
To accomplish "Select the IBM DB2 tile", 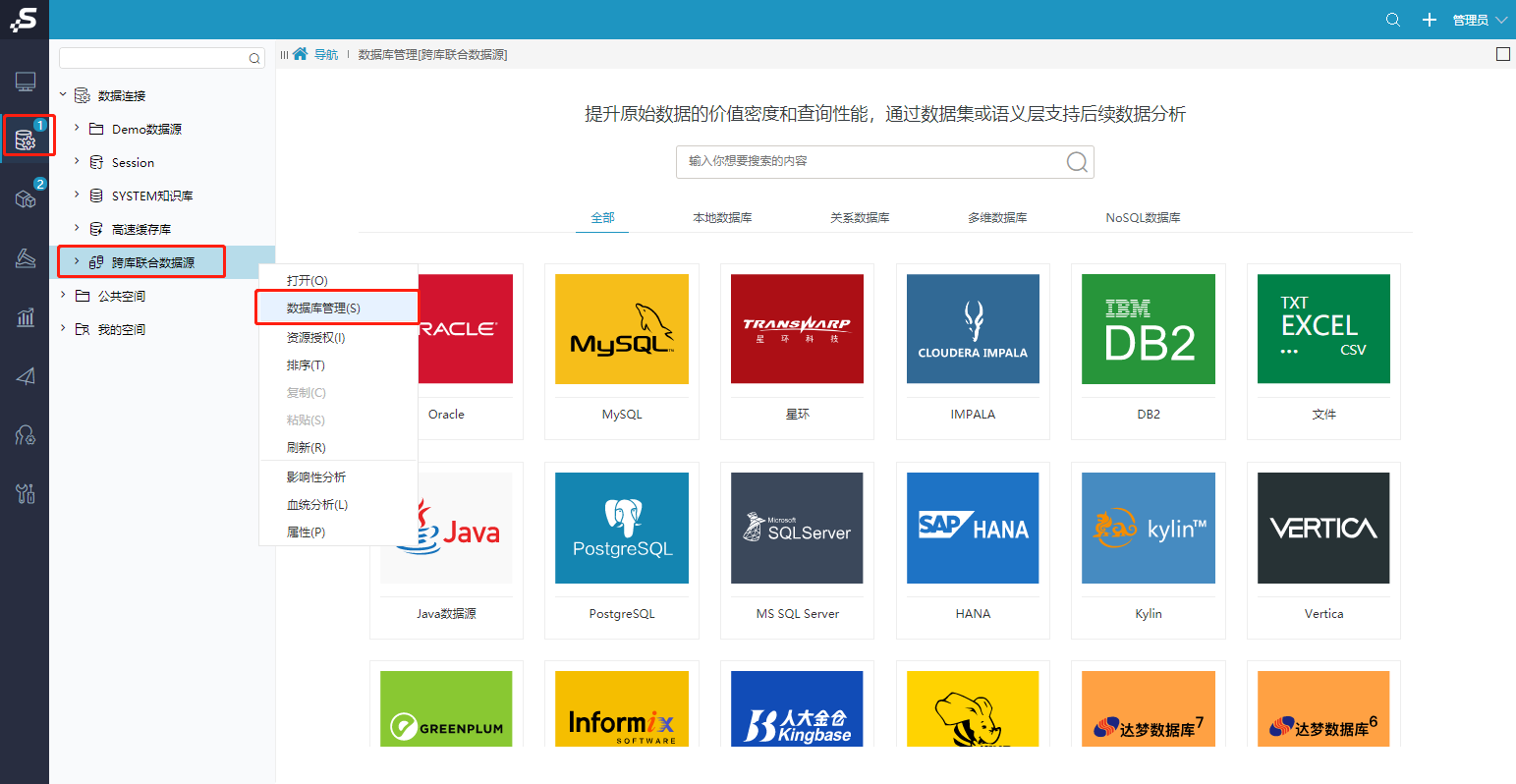I will (1149, 351).
